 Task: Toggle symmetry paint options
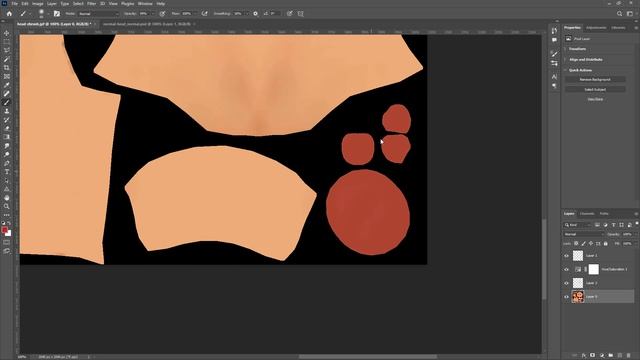coord(300,13)
